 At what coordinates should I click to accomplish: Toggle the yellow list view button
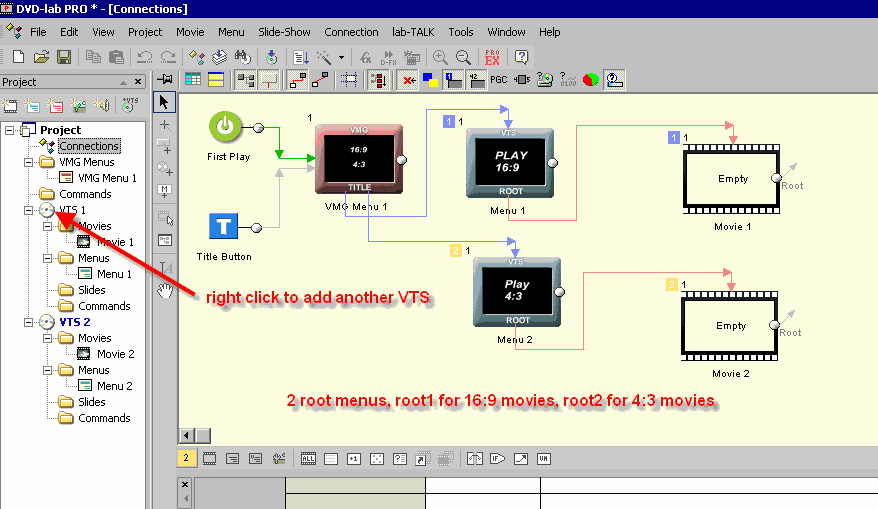pos(216,80)
